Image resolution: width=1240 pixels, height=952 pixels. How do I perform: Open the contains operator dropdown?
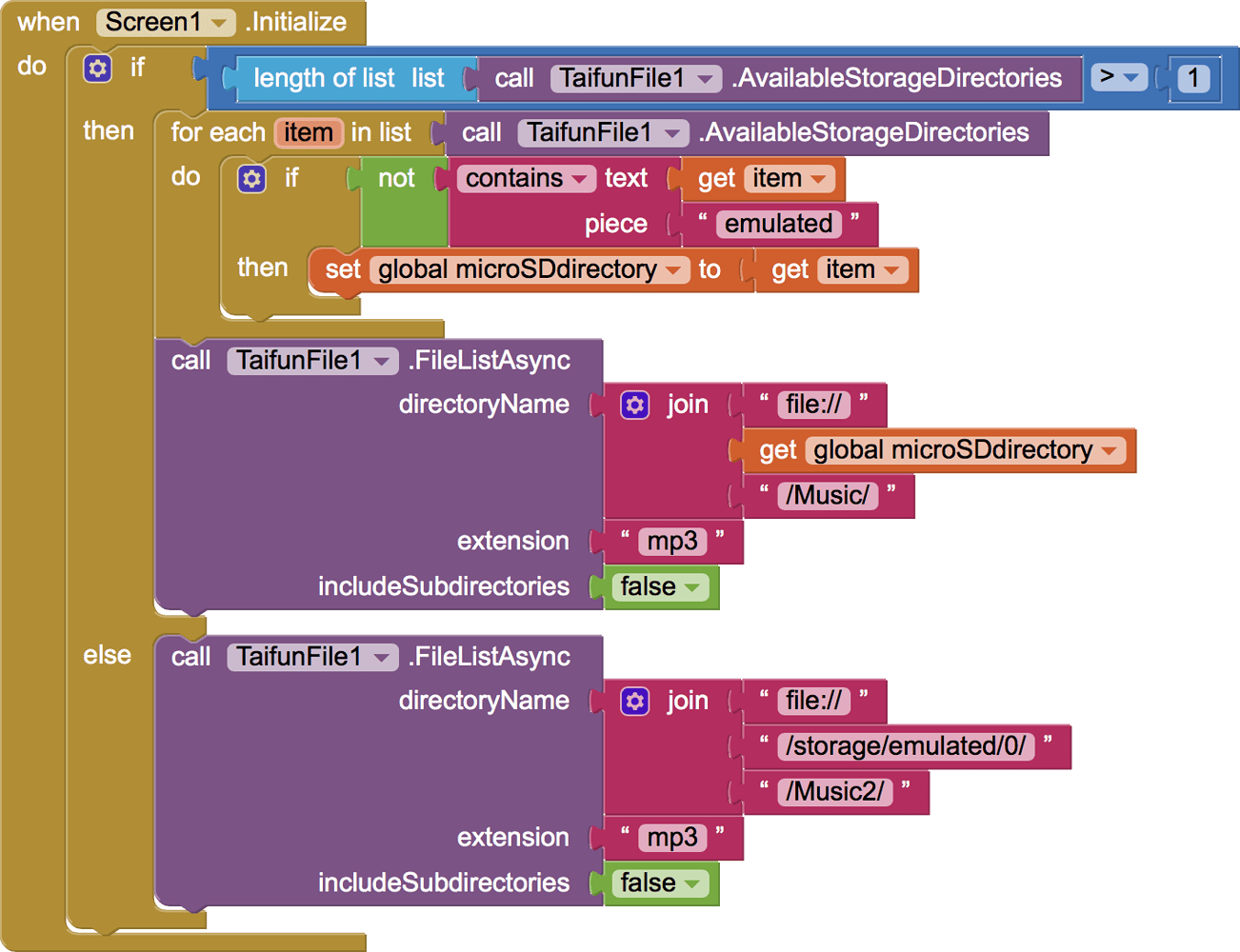coord(526,178)
